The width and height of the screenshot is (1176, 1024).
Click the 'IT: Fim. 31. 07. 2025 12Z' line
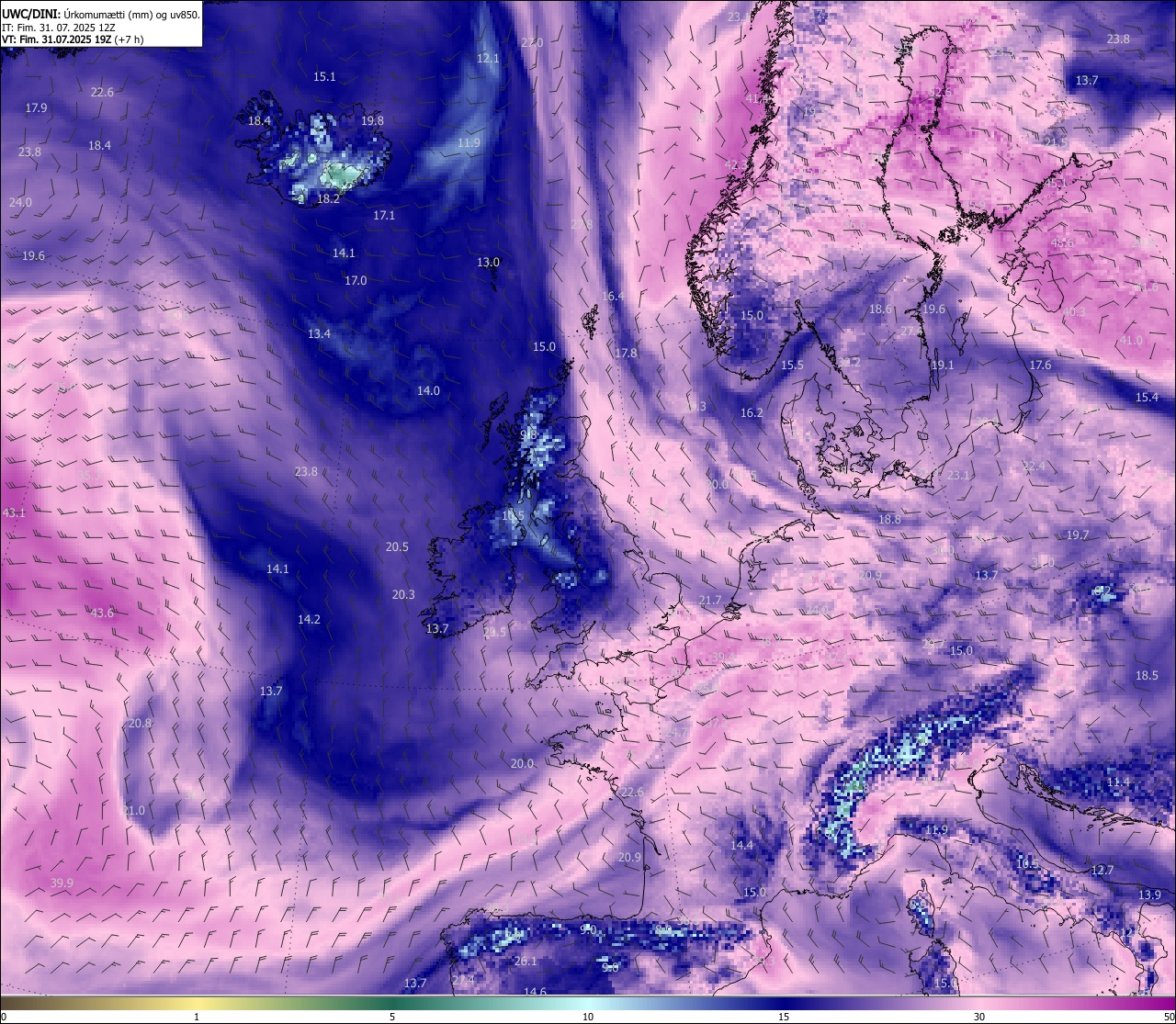(x=61, y=28)
